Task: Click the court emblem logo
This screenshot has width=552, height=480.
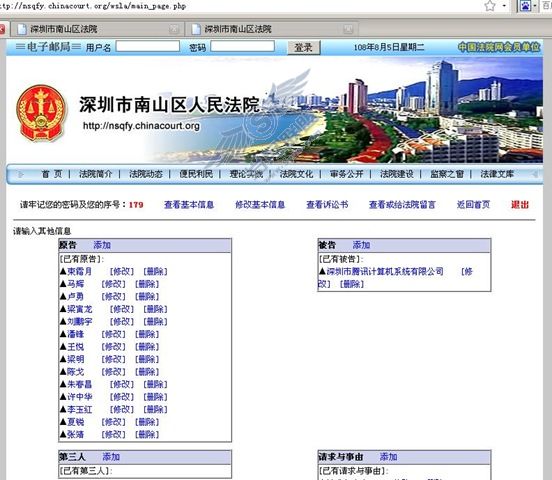Action: click(x=41, y=113)
